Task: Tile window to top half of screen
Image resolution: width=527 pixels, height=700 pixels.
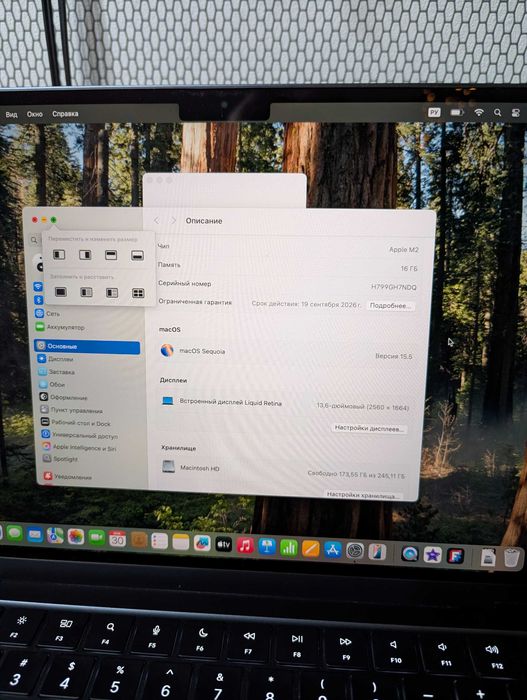Action: [111, 255]
